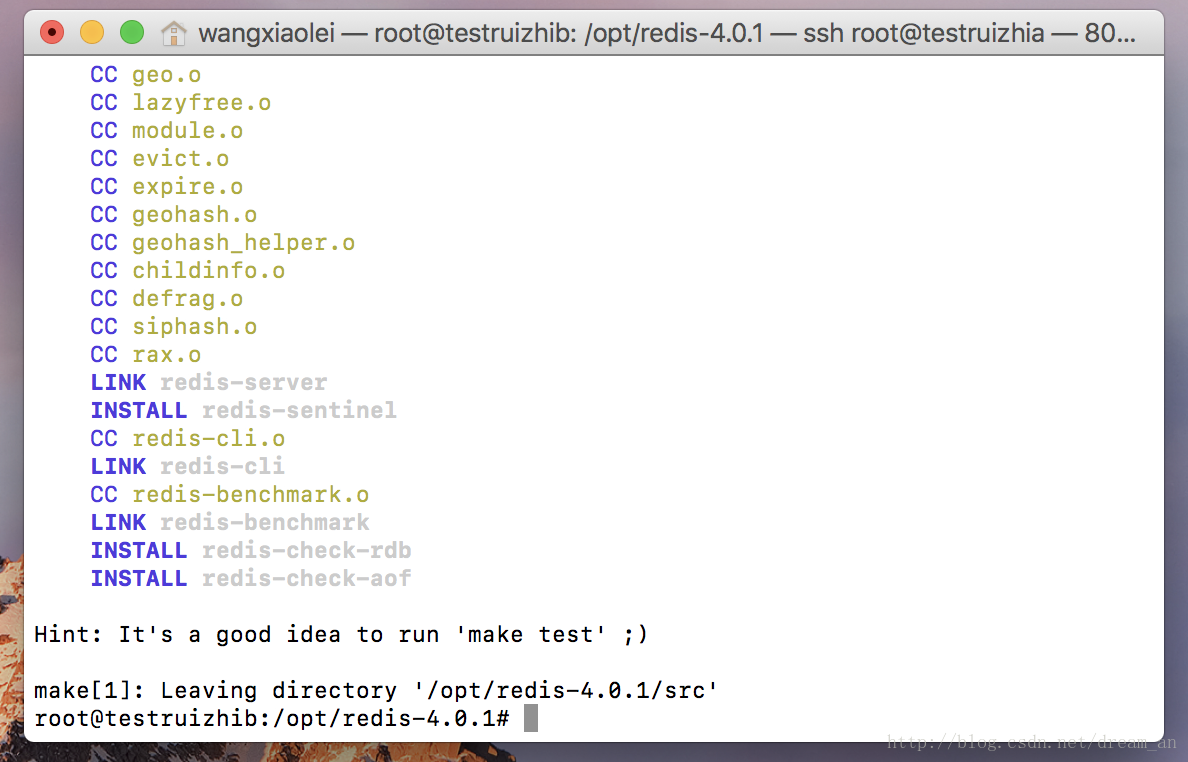Screen dimensions: 1188x762
Task: Click the terminal cursor block after the prompt
Action: [x=530, y=719]
